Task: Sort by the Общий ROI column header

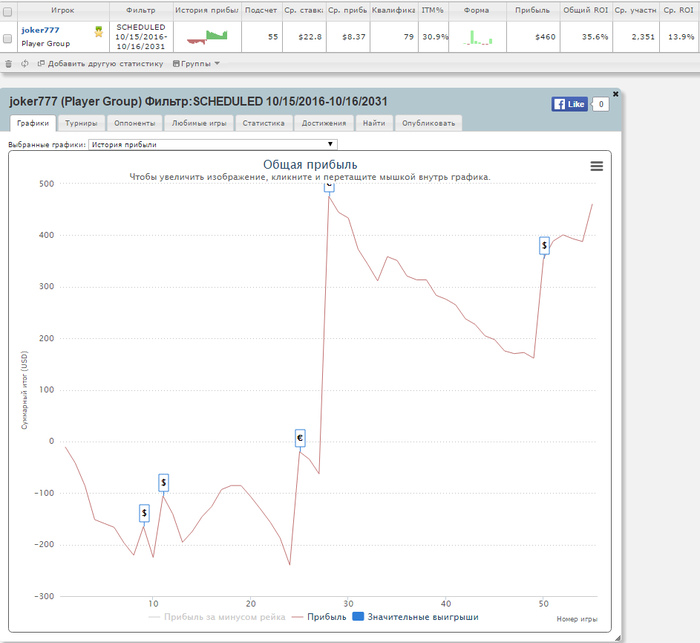Action: [586, 10]
